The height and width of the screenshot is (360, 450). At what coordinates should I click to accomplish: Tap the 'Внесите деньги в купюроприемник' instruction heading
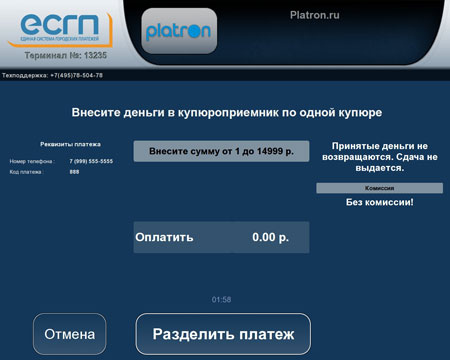click(x=227, y=112)
